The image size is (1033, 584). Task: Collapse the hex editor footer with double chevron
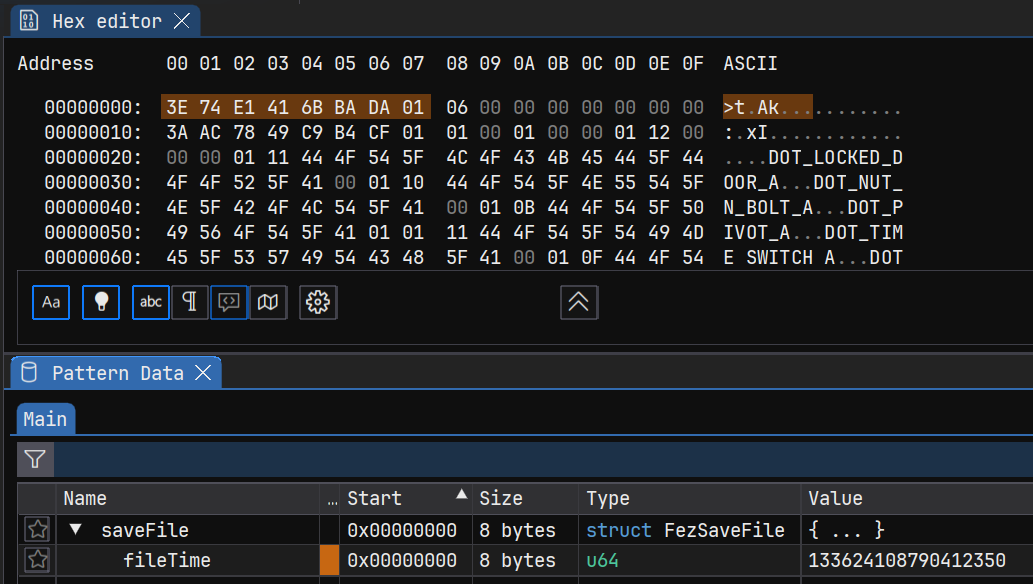coord(579,303)
